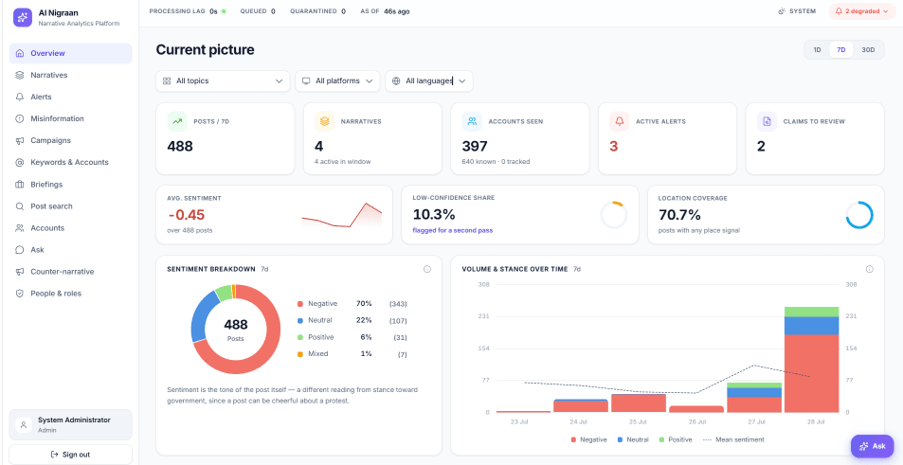Click the Narratives layers icon in sidebar
Viewport: 903px width, 465px height.
click(20, 75)
